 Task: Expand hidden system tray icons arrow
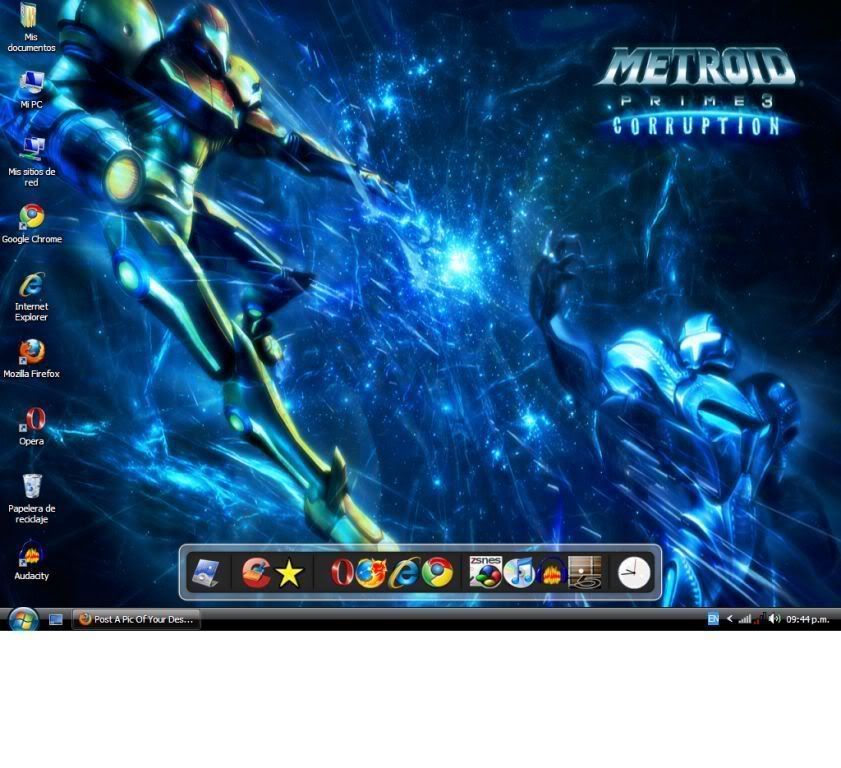click(729, 619)
